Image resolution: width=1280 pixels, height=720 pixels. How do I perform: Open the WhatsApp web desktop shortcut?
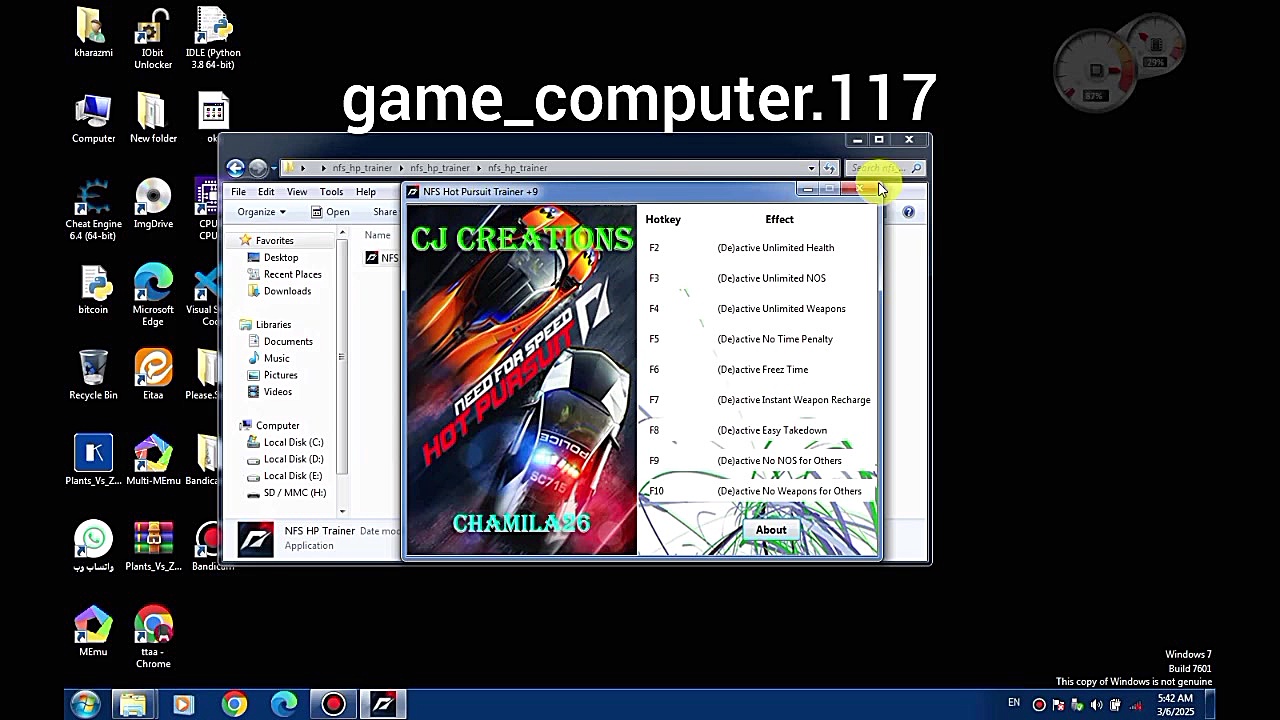pyautogui.click(x=93, y=547)
